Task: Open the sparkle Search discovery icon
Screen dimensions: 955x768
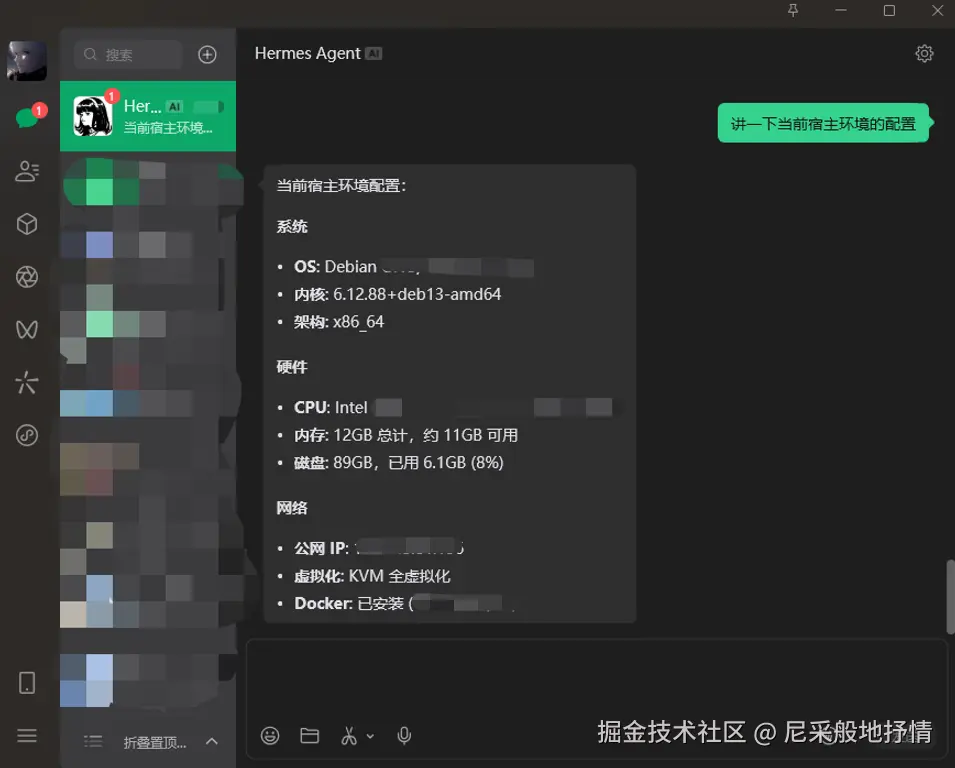Action: coord(27,382)
